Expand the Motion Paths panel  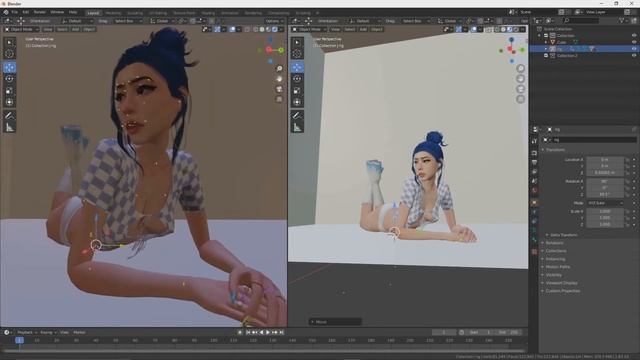point(558,267)
